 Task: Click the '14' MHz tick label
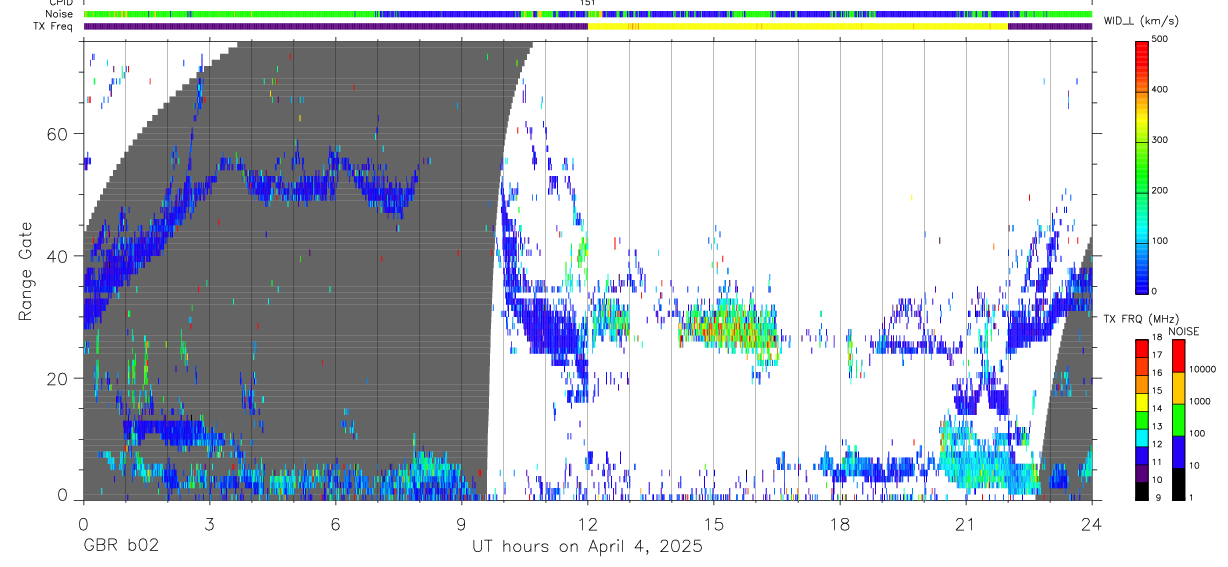1158,409
